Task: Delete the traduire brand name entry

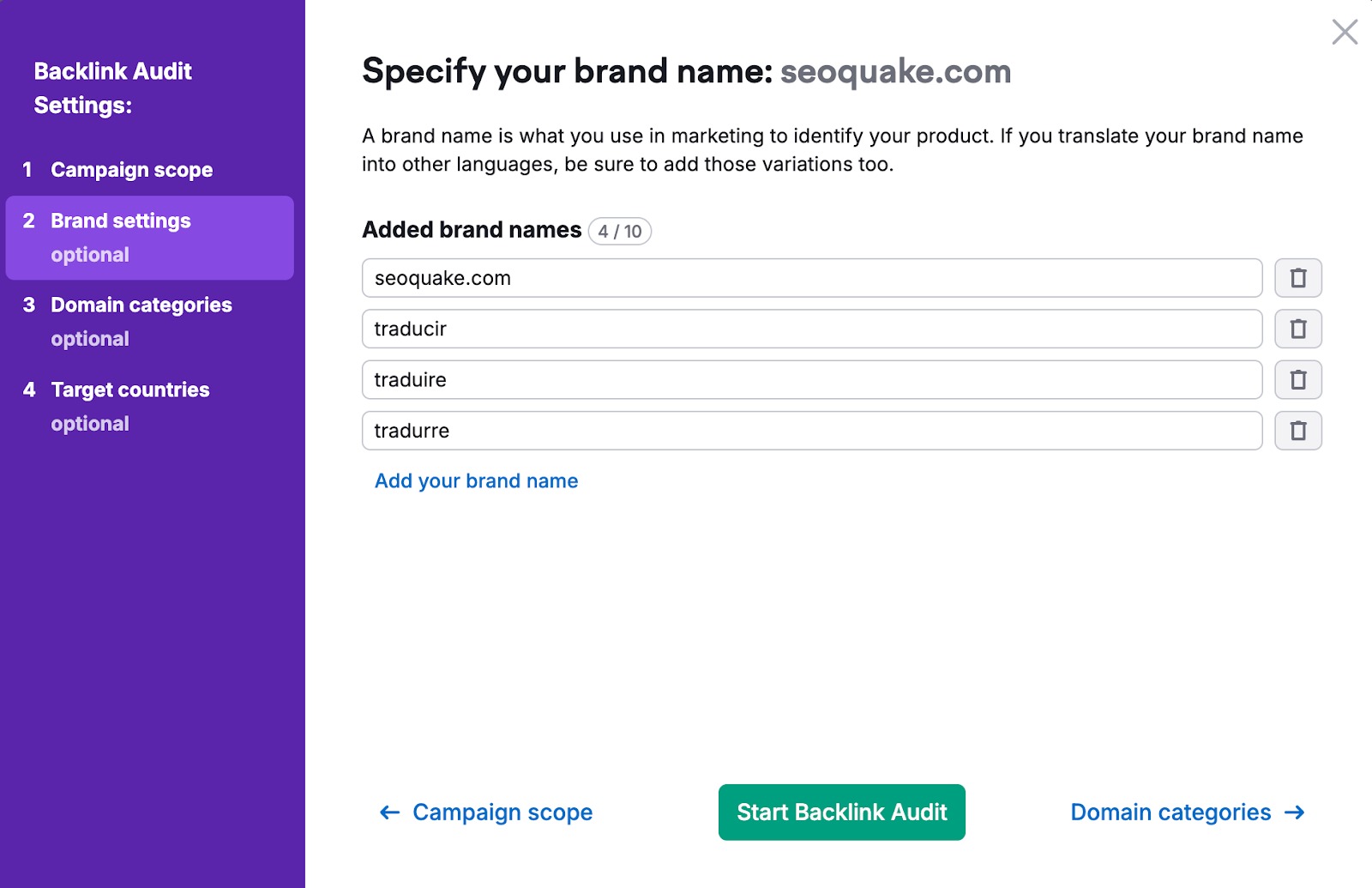Action: pyautogui.click(x=1297, y=379)
